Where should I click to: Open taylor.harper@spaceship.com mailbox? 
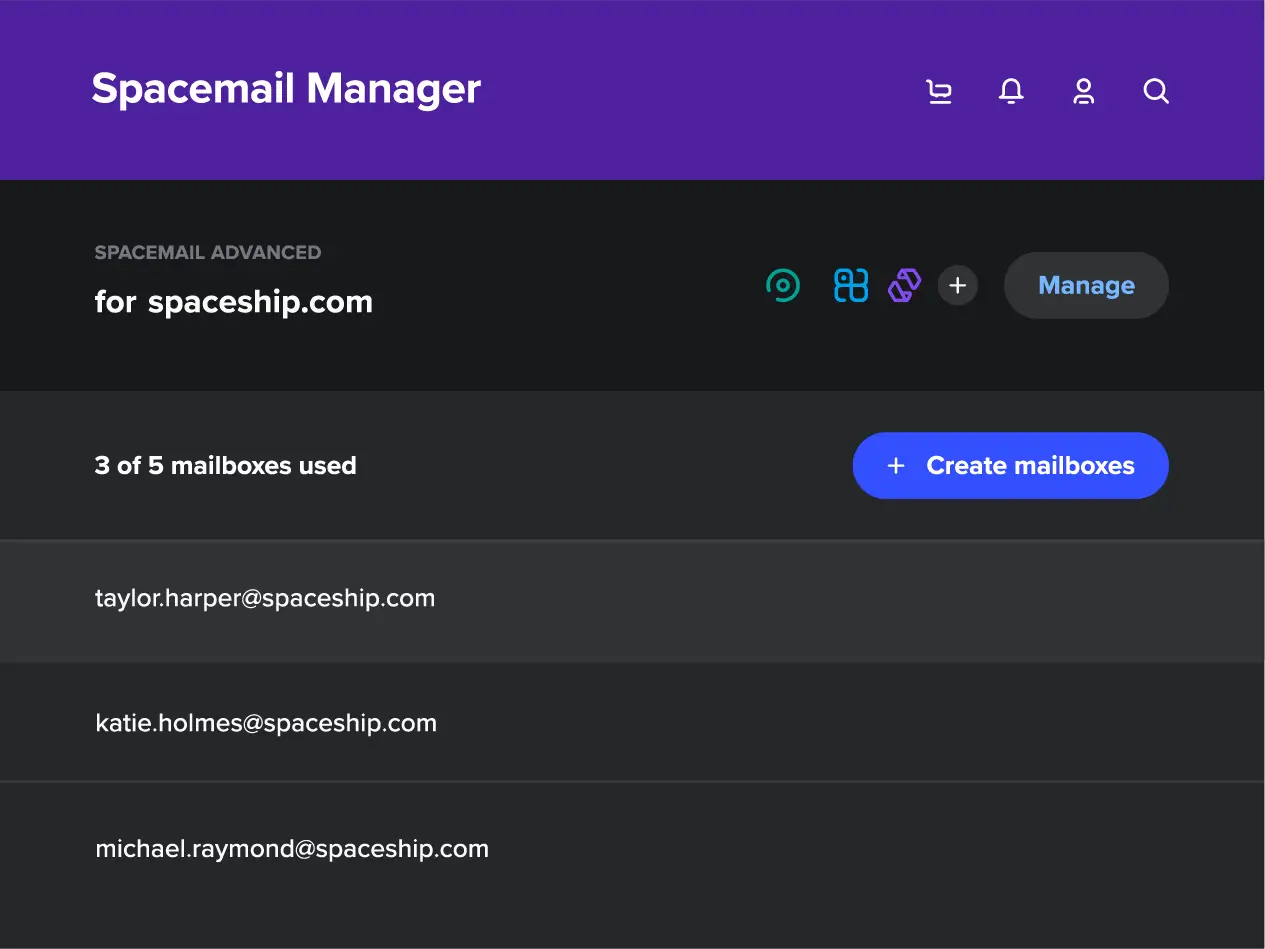click(x=265, y=598)
